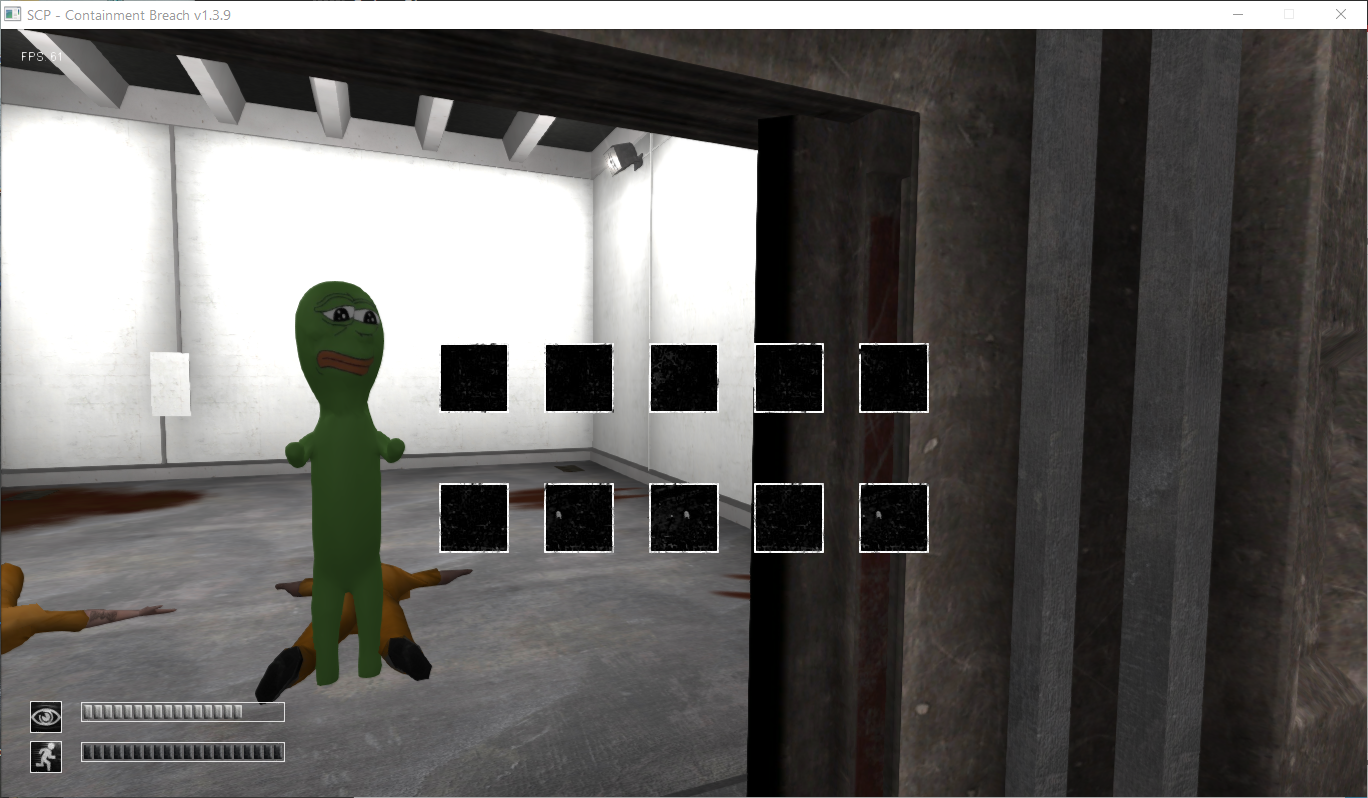Click the blink meter bar beside eye
Image resolution: width=1368 pixels, height=798 pixels.
183,712
